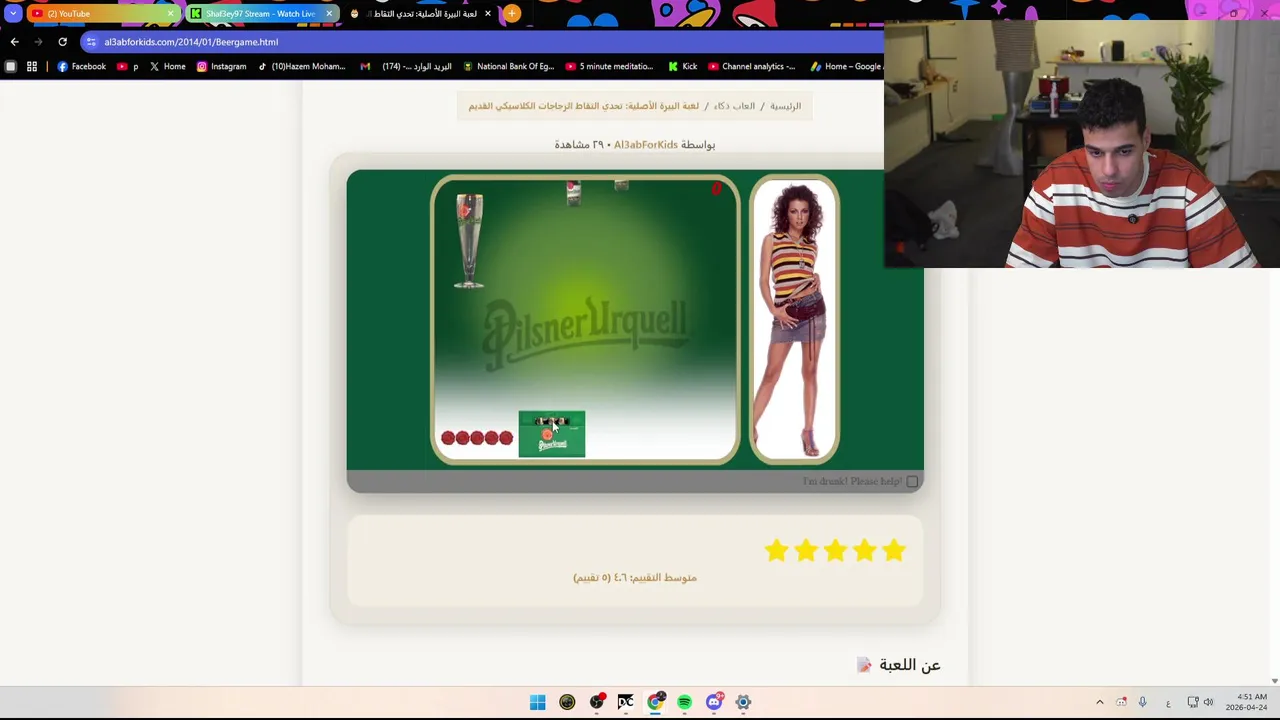Select the Arabic beer game tab
The height and width of the screenshot is (720, 1280).
click(x=420, y=13)
